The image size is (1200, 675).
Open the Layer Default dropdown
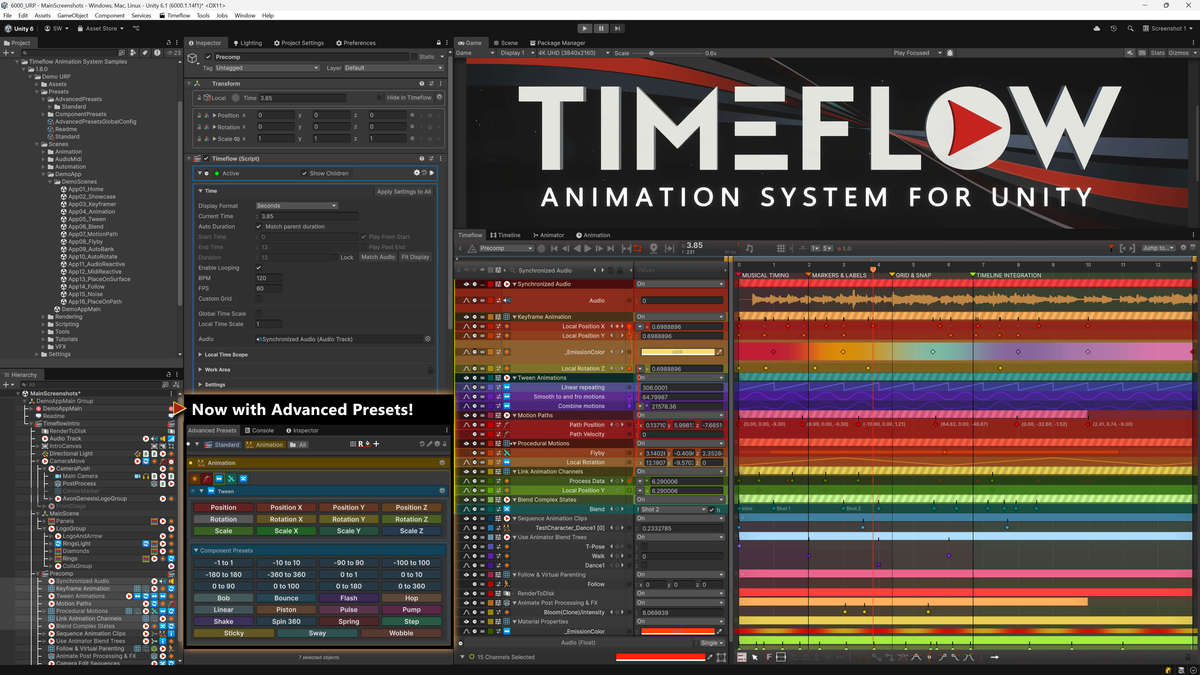393,68
